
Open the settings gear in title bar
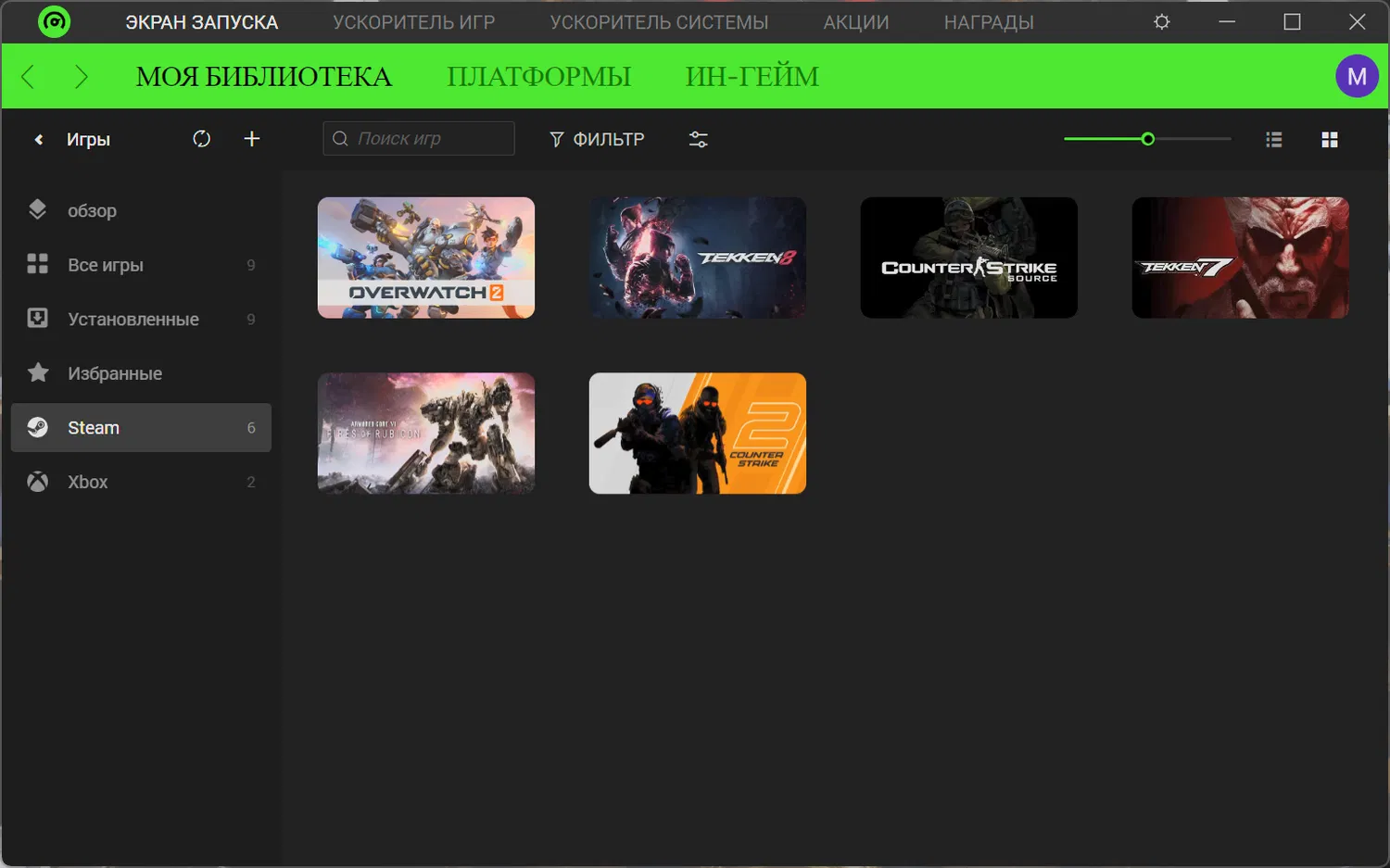[1162, 21]
